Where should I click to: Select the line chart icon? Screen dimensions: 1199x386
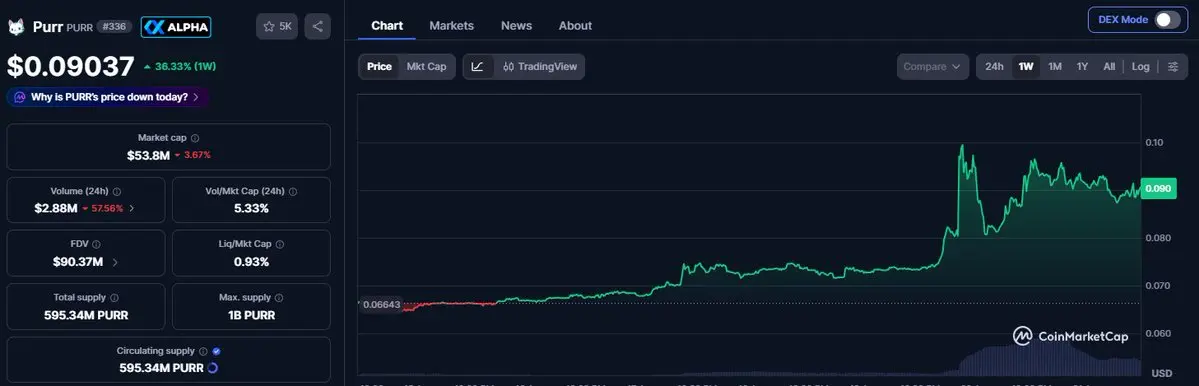[x=477, y=66]
